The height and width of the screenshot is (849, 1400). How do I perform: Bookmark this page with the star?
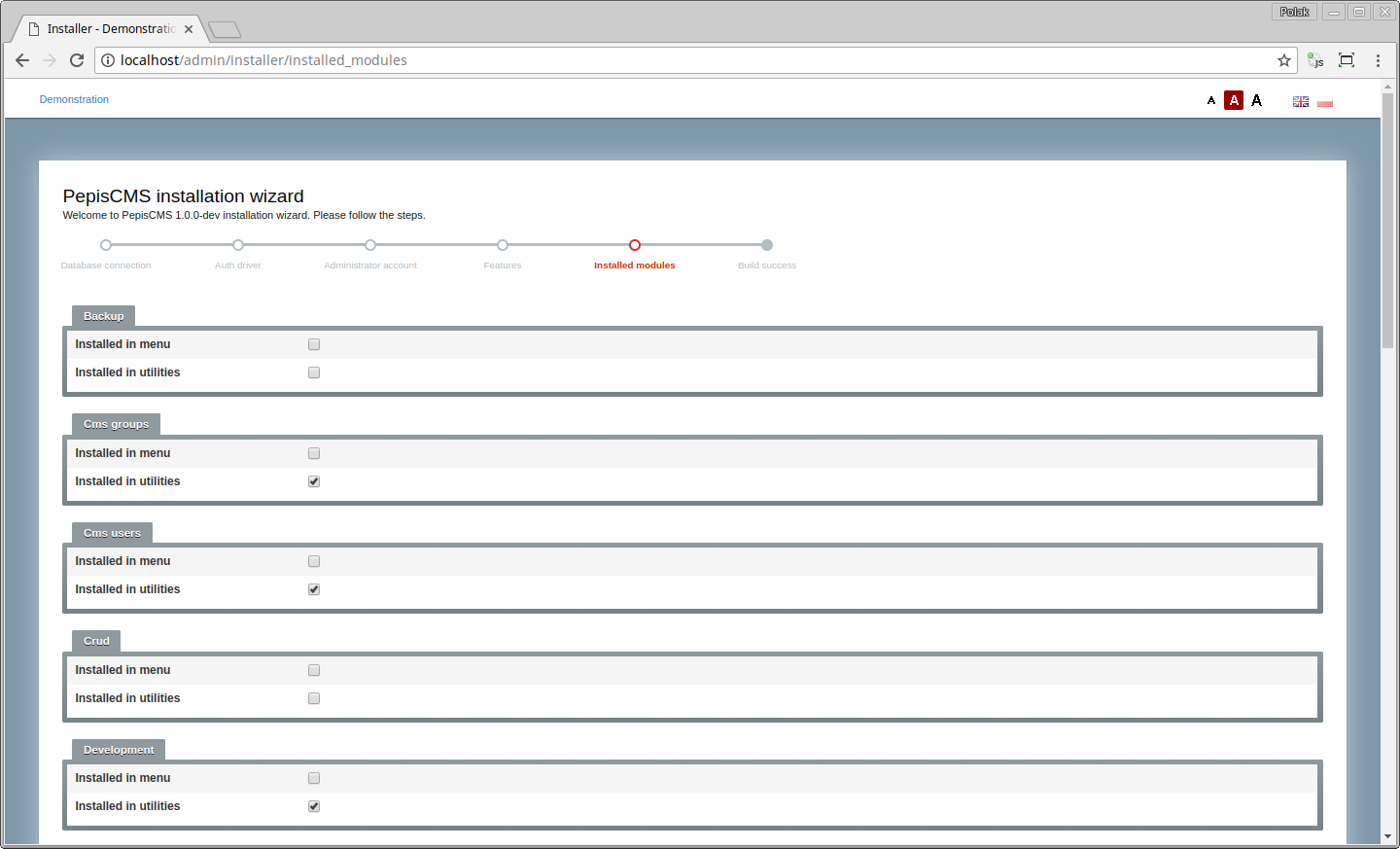(1284, 60)
